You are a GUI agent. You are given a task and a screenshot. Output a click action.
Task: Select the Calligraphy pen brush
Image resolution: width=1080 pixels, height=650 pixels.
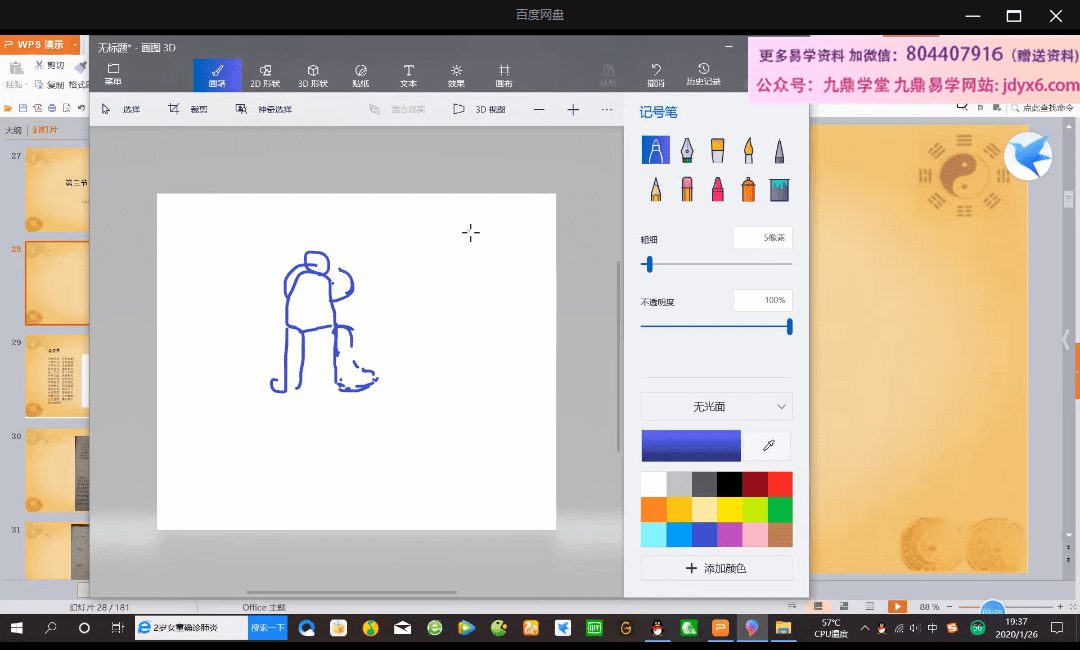coord(687,151)
